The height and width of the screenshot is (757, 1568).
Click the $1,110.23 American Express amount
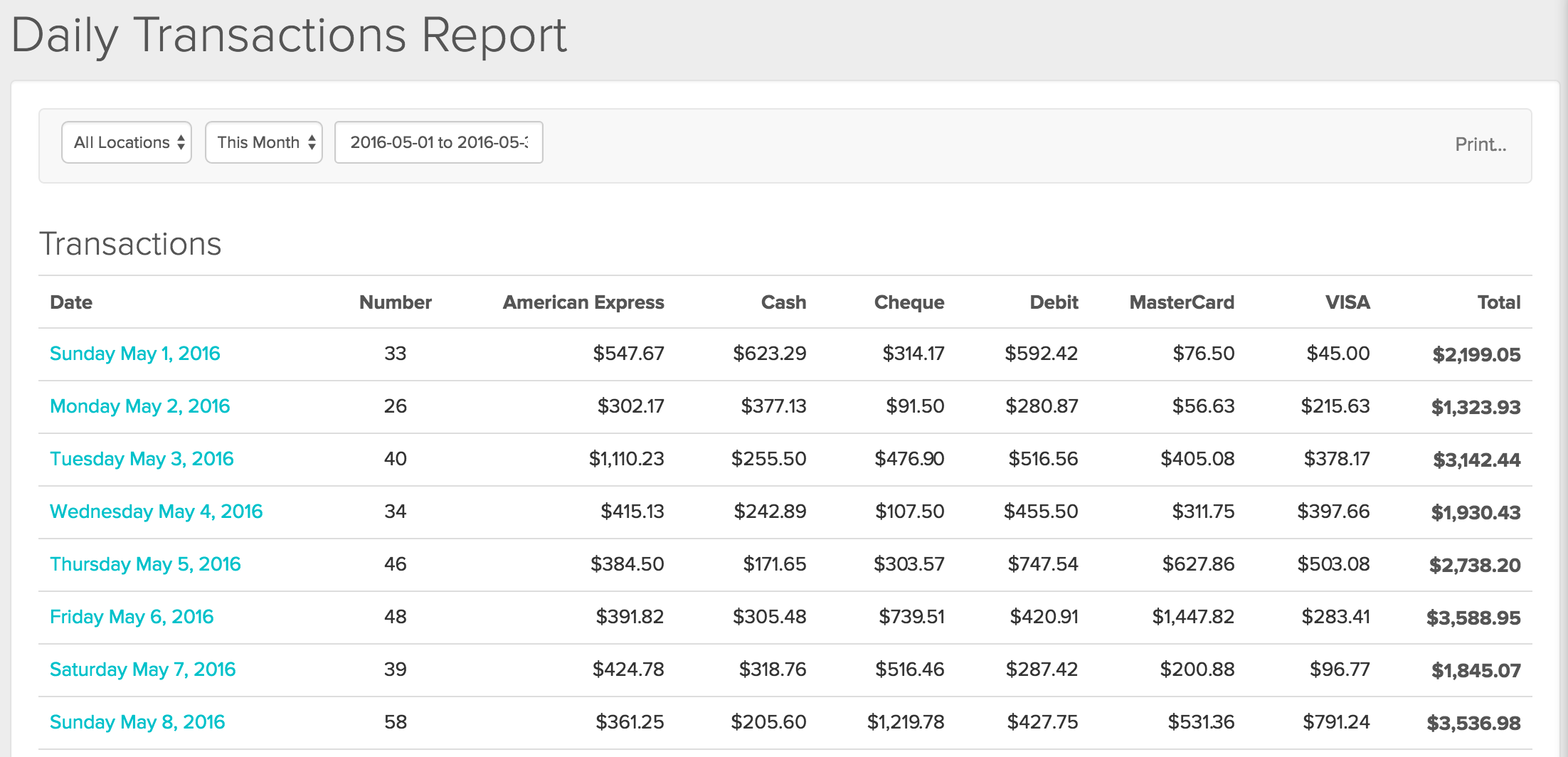coord(626,459)
